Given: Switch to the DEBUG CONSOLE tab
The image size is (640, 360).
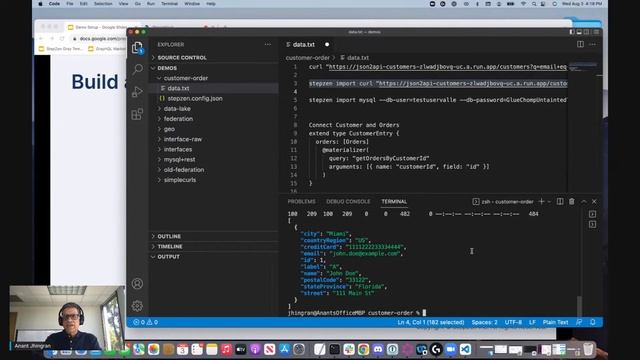Looking at the screenshot, I should pyautogui.click(x=348, y=202).
